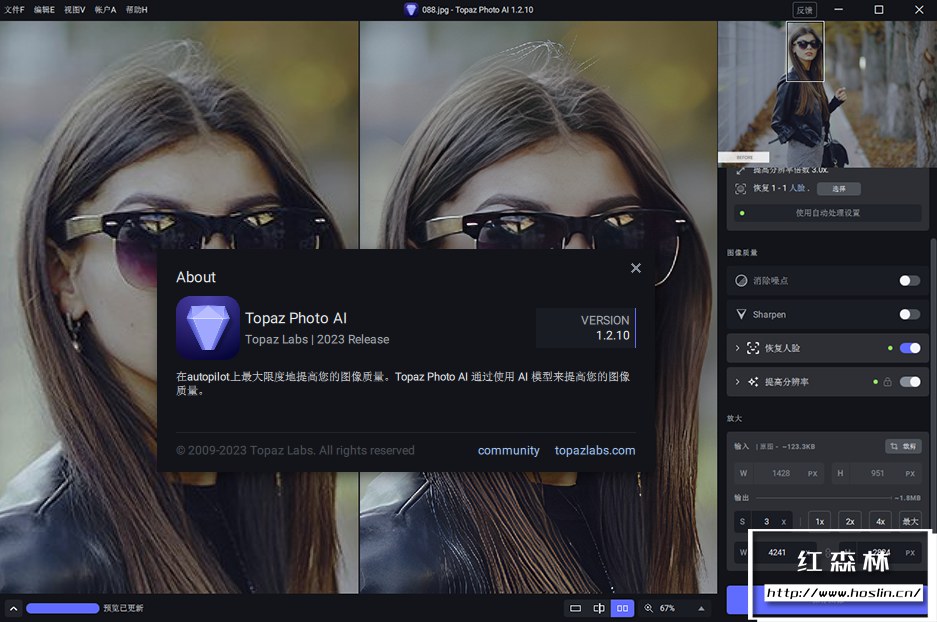Expand the bottom-left image list arrow
This screenshot has height=622, width=937.
(13, 608)
